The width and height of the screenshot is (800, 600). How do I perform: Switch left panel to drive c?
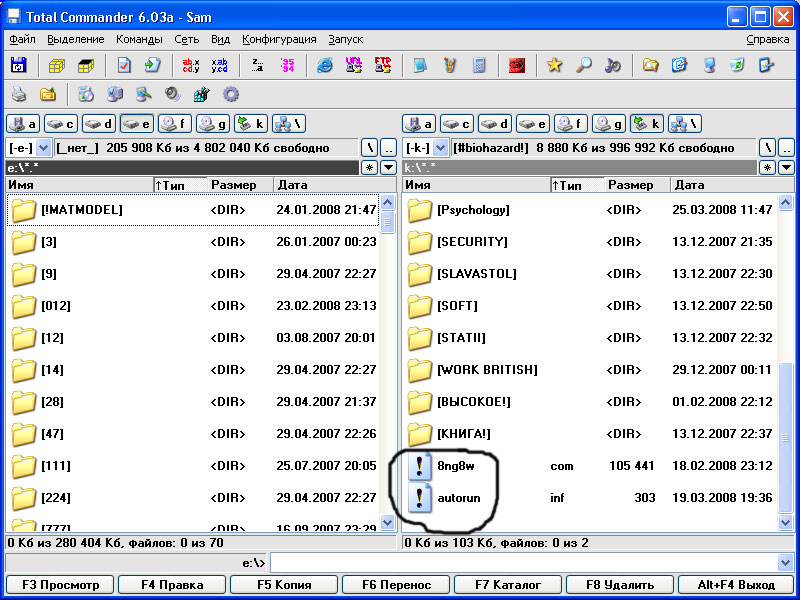pos(61,124)
